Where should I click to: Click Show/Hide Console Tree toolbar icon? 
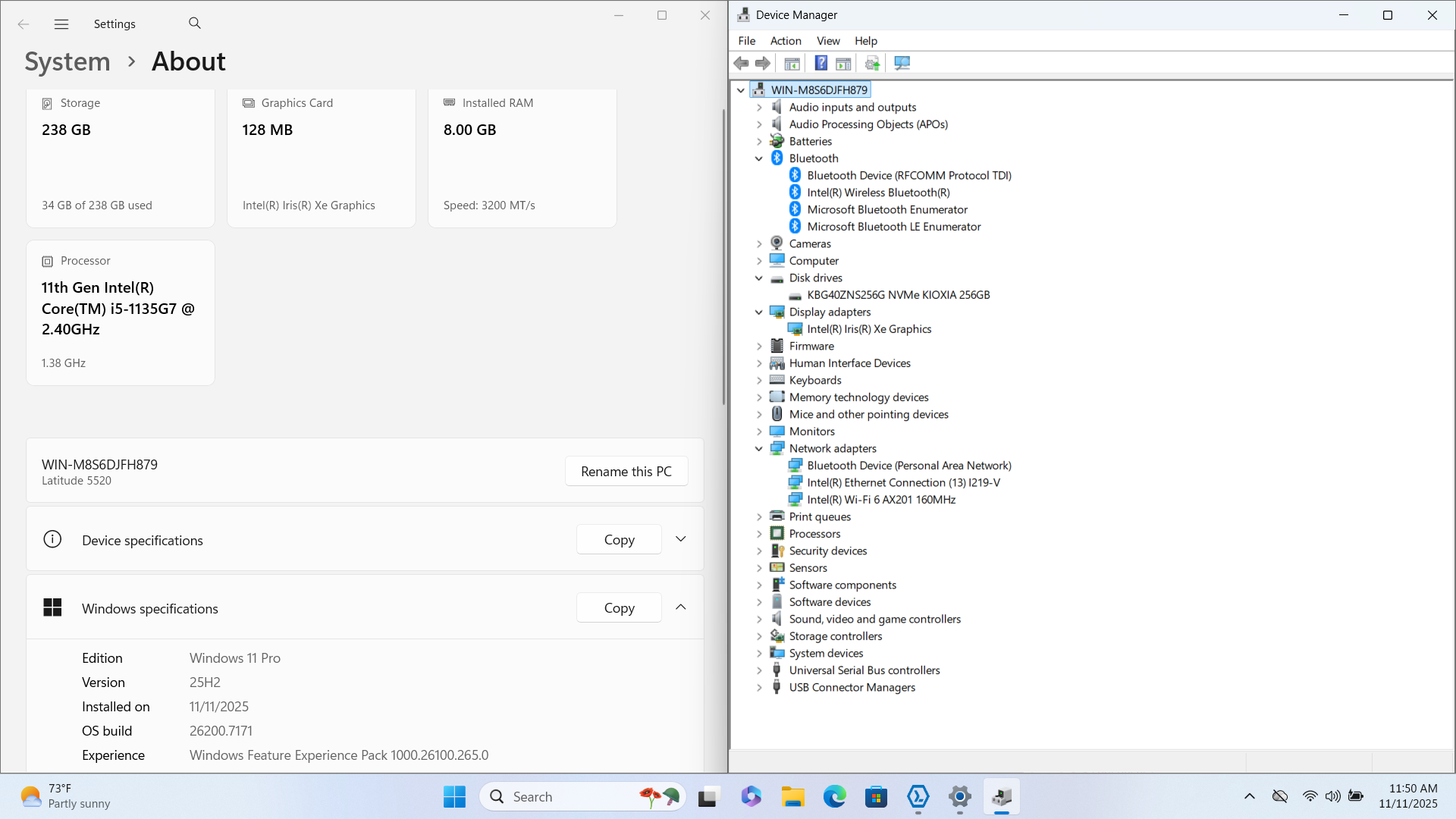[x=792, y=63]
